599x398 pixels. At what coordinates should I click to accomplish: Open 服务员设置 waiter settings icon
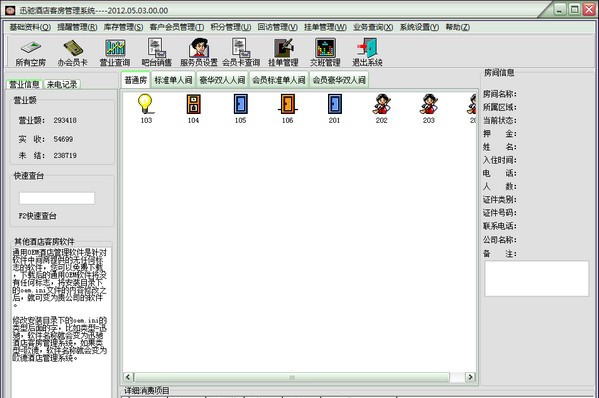(199, 52)
